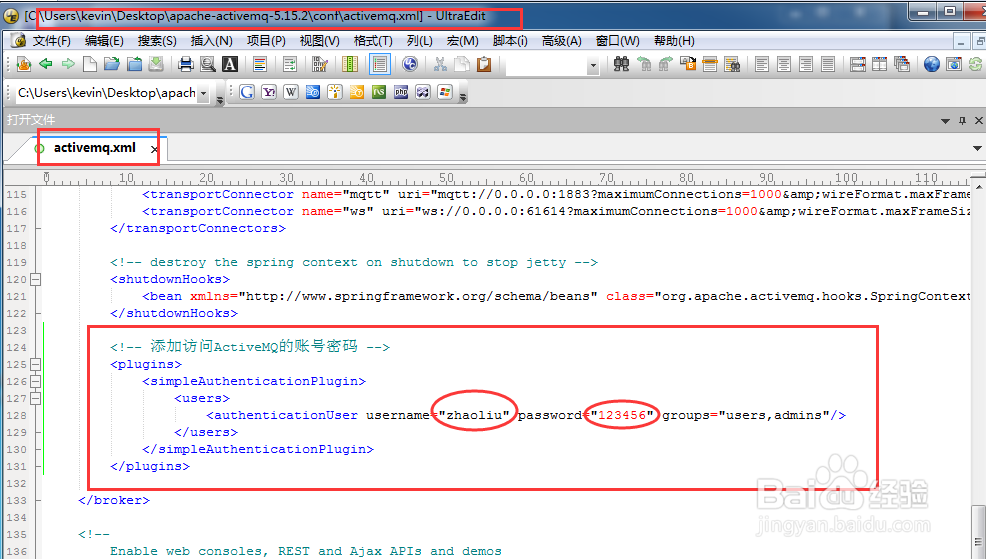This screenshot has height=559, width=986.
Task: Click the green Save to disk icon
Action: tap(156, 64)
